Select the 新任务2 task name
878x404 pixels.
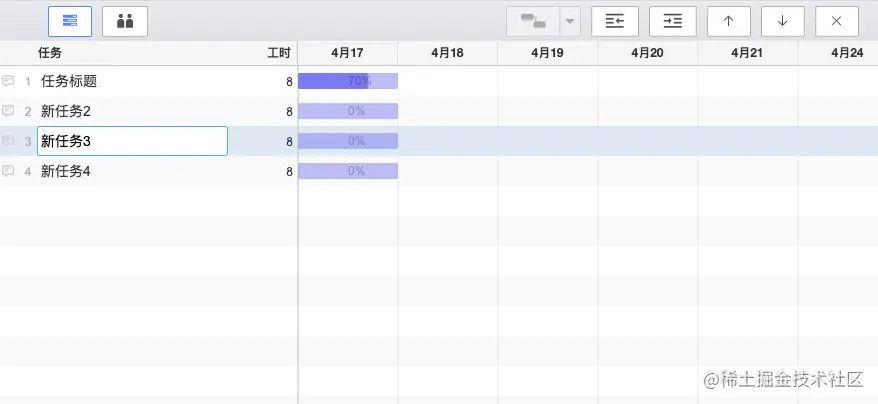point(66,112)
